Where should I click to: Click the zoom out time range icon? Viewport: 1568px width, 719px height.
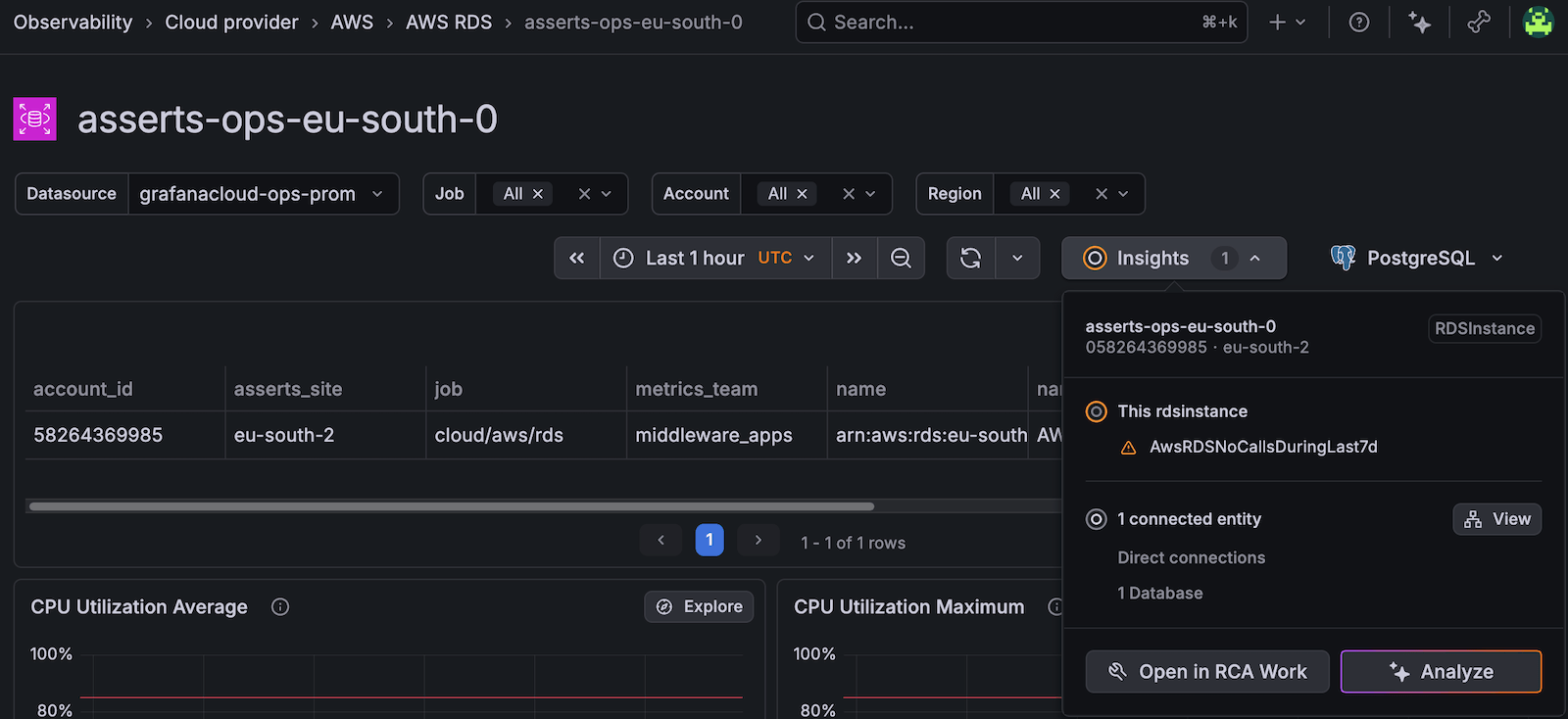(x=901, y=259)
